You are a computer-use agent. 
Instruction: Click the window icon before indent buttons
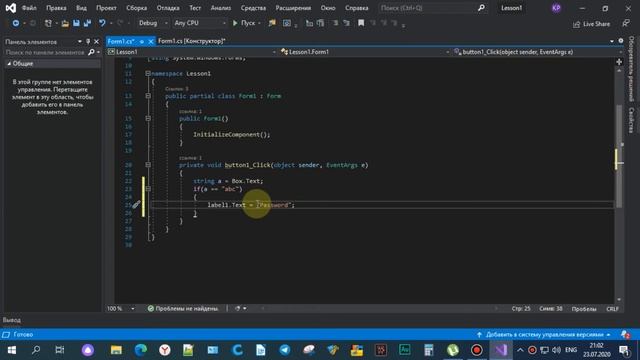coord(287,23)
